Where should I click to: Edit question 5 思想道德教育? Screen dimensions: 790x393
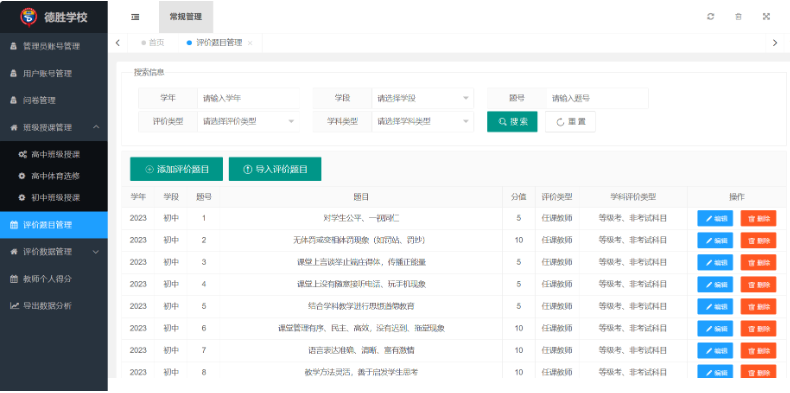tap(715, 306)
